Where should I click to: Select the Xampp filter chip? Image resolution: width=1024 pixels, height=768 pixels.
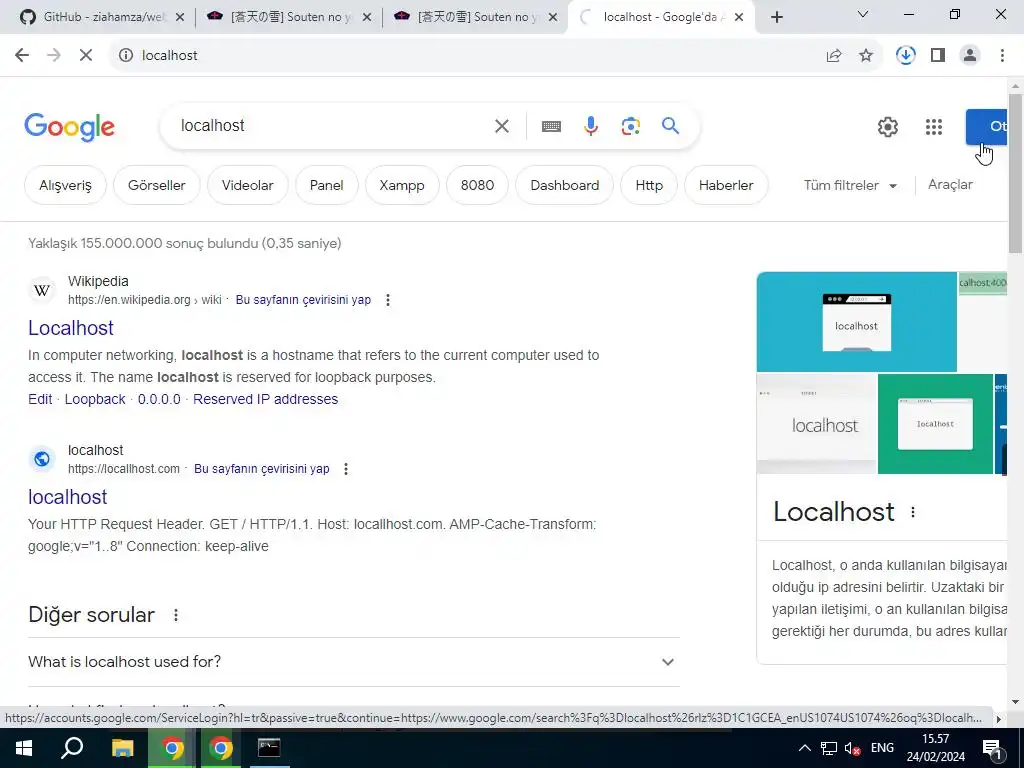point(402,185)
